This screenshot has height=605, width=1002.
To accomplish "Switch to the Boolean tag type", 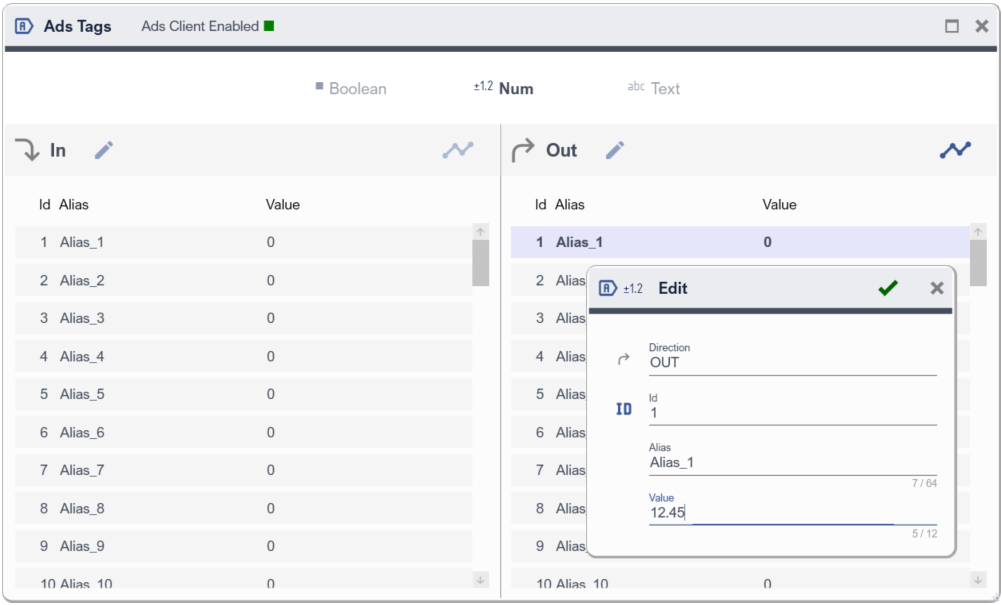I will 350,88.
